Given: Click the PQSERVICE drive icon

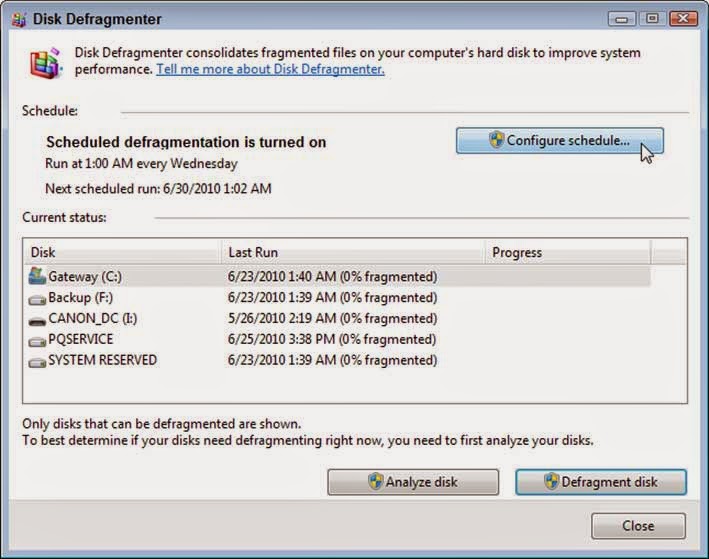Looking at the screenshot, I should coord(37,341).
